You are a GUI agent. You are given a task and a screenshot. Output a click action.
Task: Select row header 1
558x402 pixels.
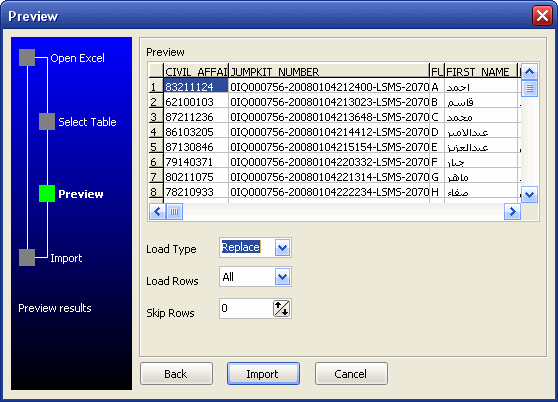click(156, 86)
